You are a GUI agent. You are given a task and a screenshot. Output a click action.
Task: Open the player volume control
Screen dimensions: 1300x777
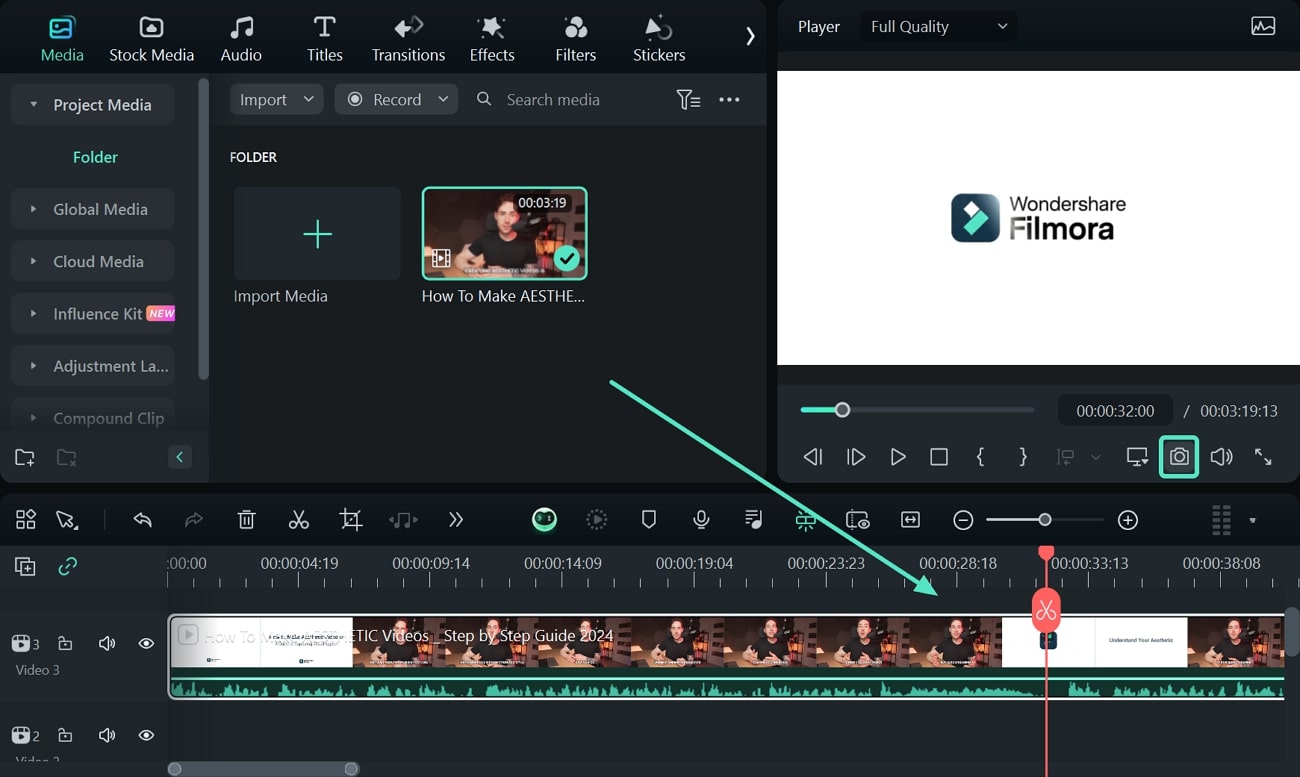click(x=1221, y=457)
